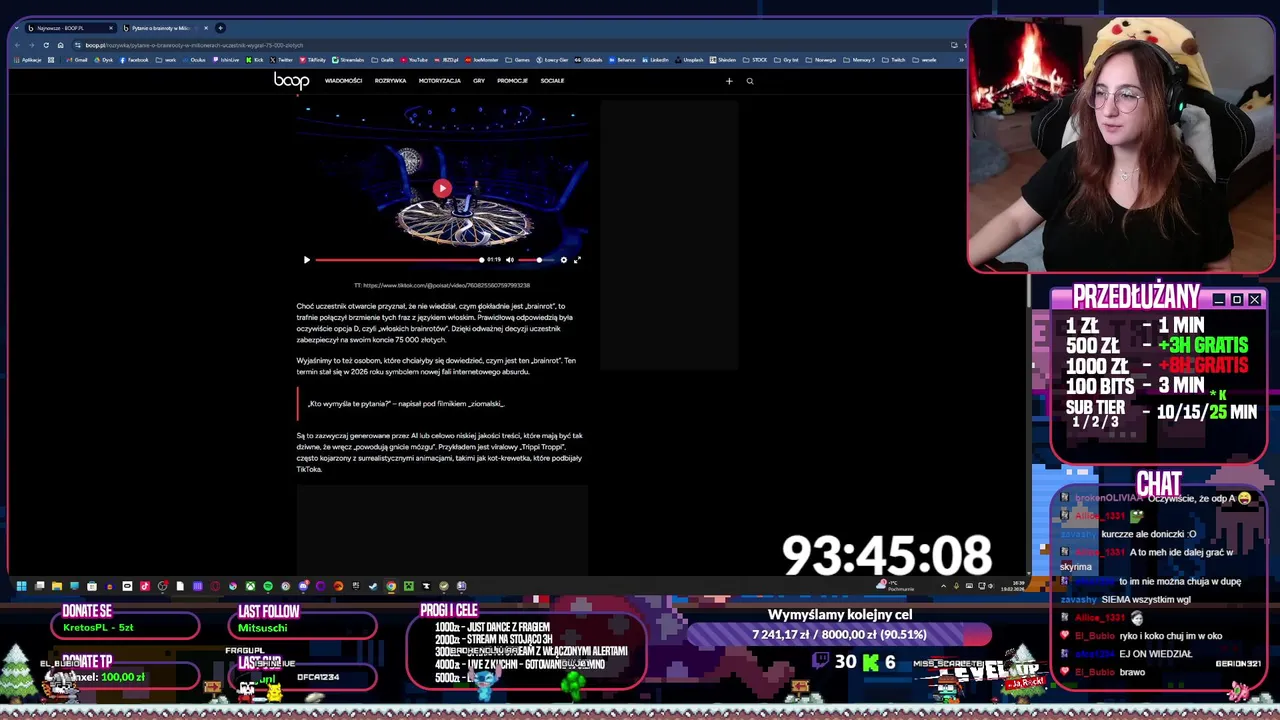
Task: Click the Windows Start button on taskbar
Action: click(21, 586)
